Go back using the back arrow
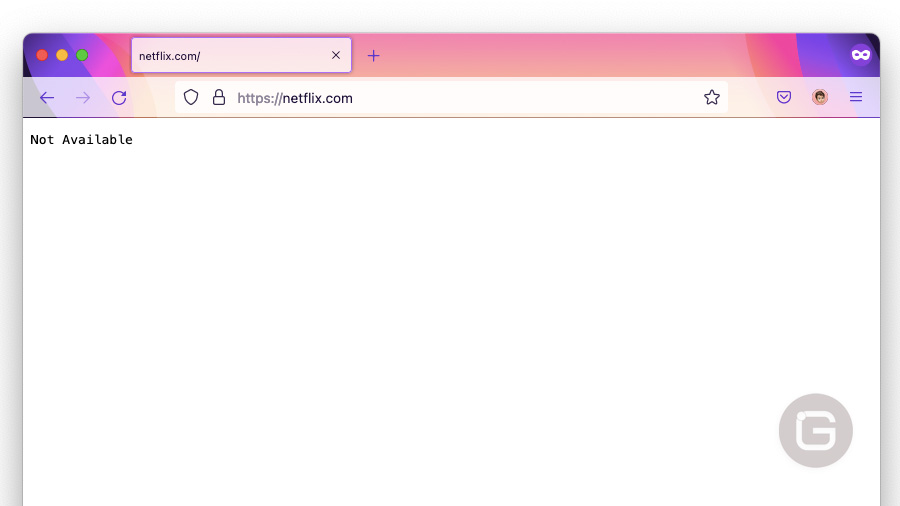The image size is (900, 506). point(47,98)
